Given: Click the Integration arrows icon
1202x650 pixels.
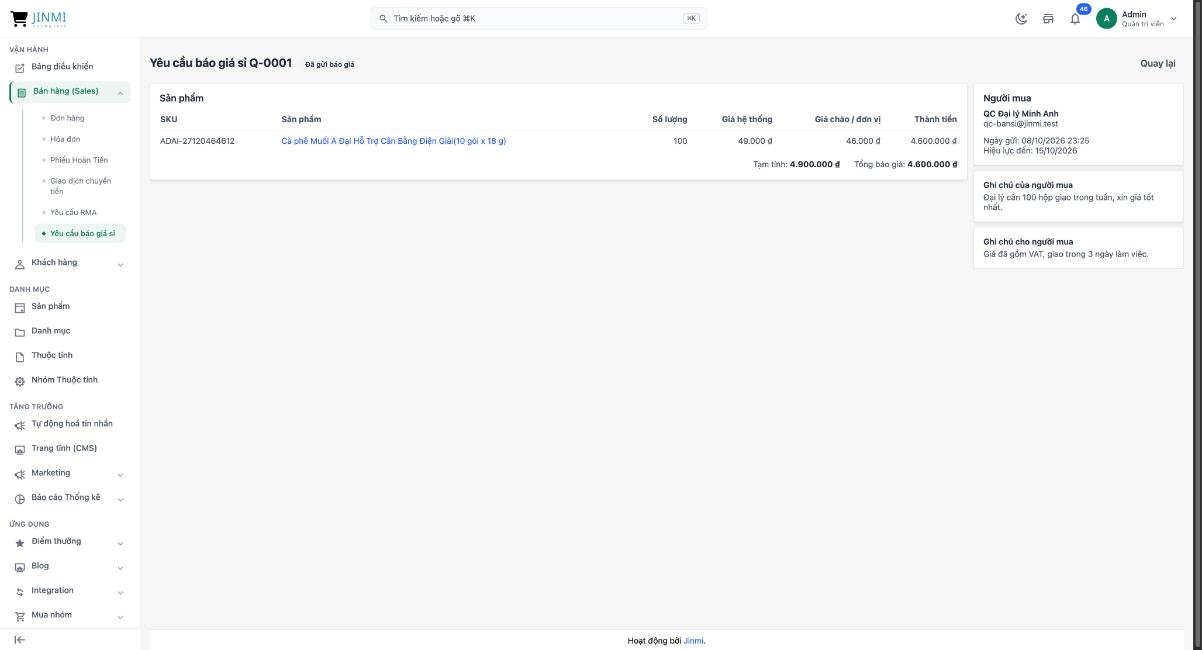Looking at the screenshot, I should point(20,592).
